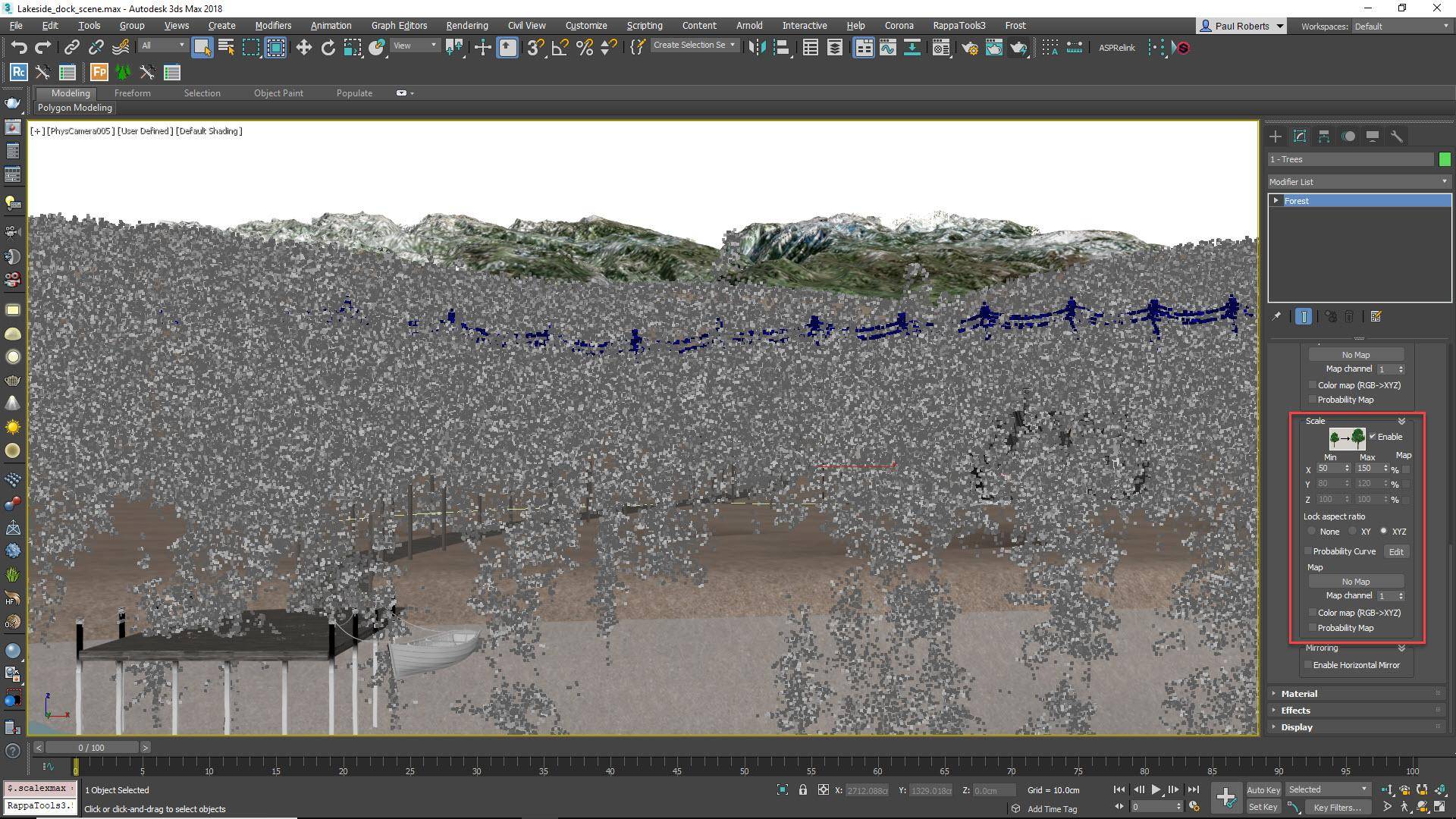
Task: Enable the Auto Key toggle
Action: pos(1263,789)
